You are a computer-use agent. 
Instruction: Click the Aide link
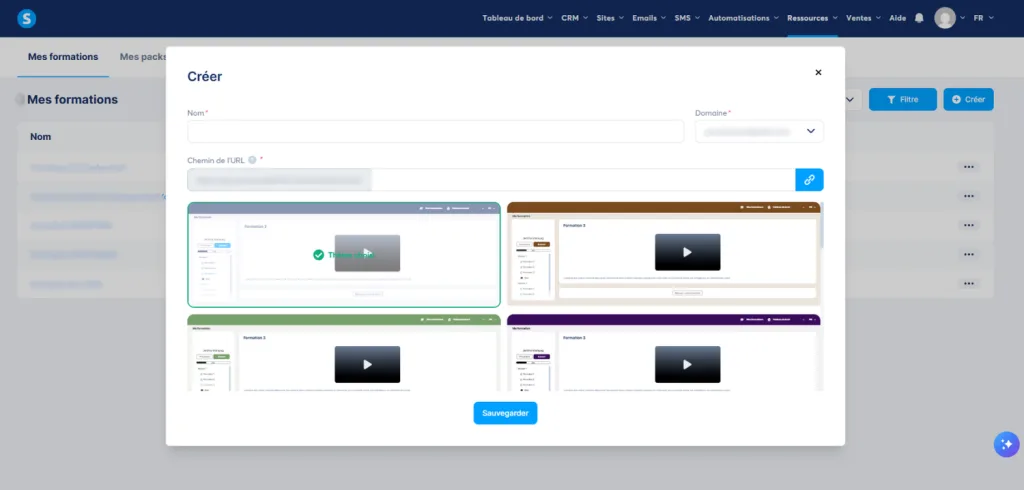tap(897, 18)
